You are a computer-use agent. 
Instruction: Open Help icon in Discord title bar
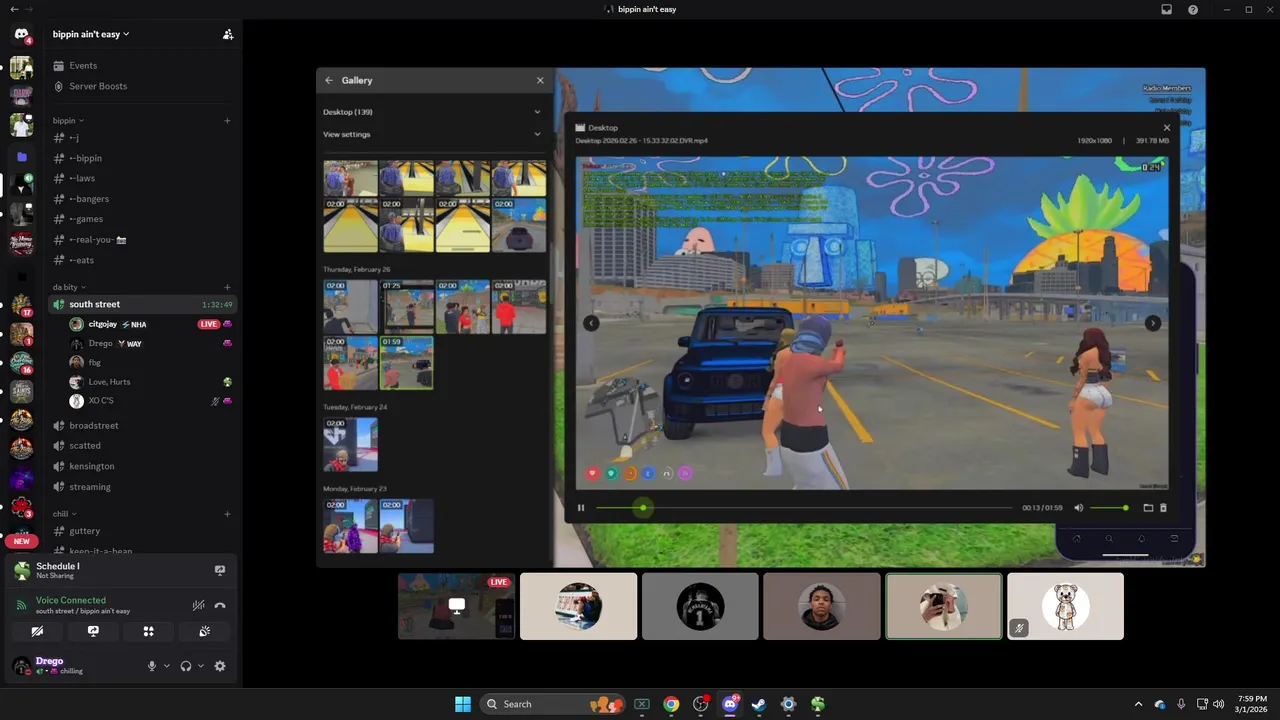click(x=1193, y=9)
